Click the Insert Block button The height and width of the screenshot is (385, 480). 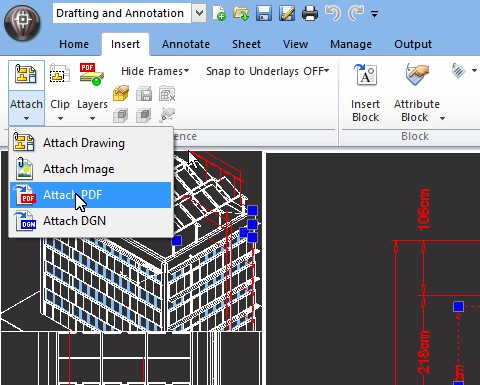pos(366,92)
